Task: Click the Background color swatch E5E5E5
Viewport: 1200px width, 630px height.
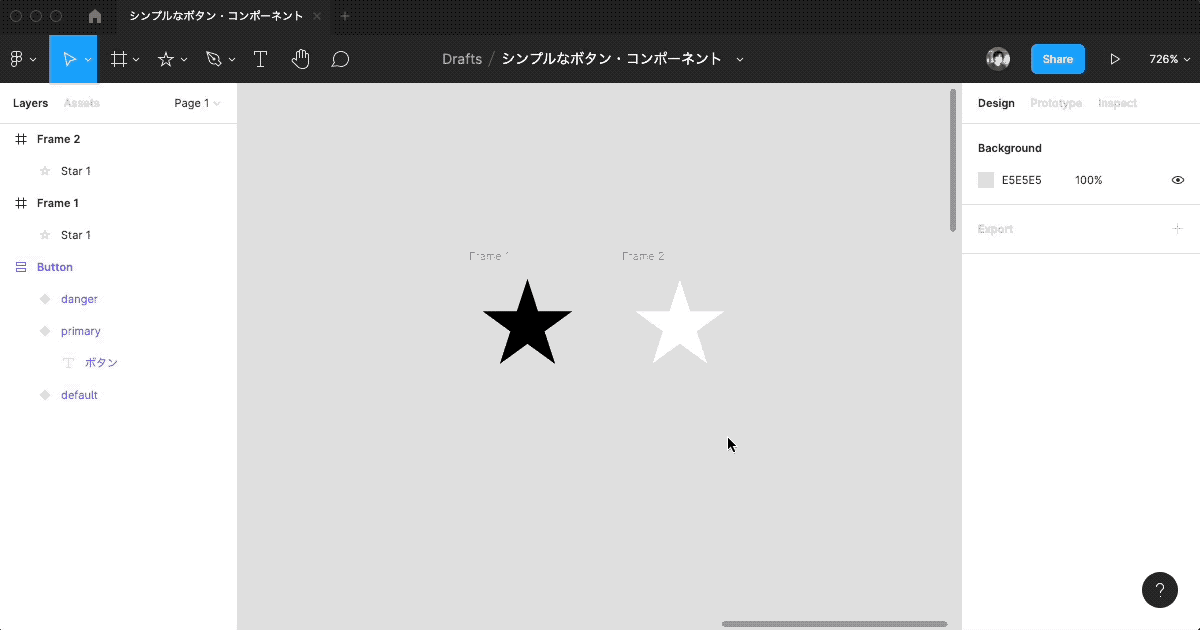Action: click(x=986, y=180)
